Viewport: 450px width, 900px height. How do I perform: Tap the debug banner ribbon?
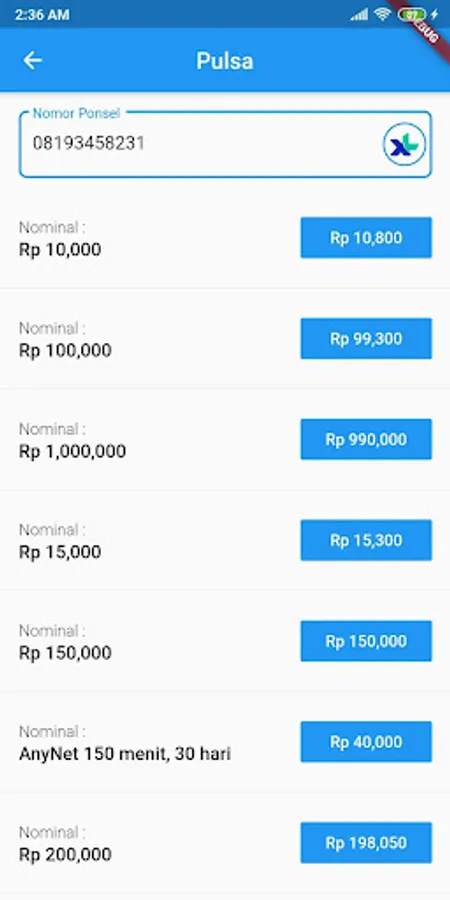click(x=427, y=26)
